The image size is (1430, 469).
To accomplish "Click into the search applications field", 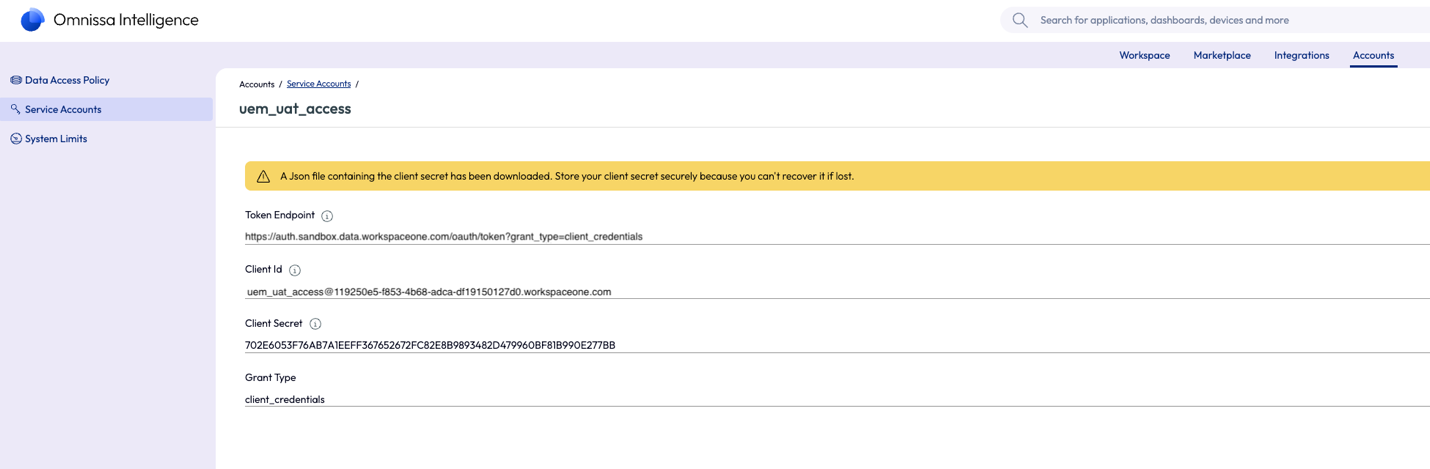I will [x=1200, y=20].
